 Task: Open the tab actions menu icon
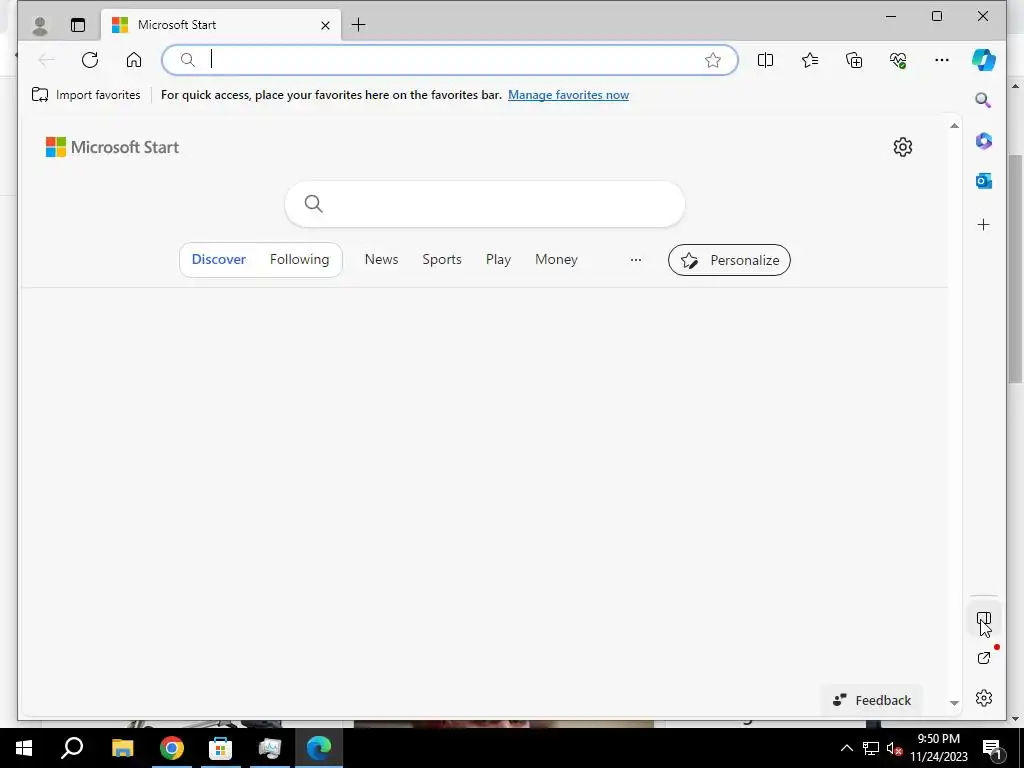pyautogui.click(x=78, y=25)
